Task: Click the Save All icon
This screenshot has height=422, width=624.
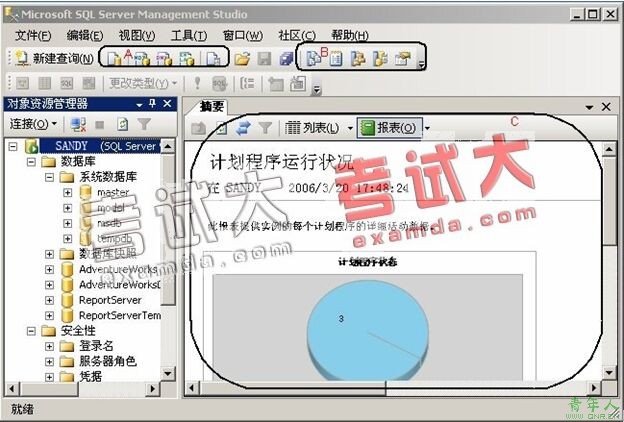Action: (286, 59)
